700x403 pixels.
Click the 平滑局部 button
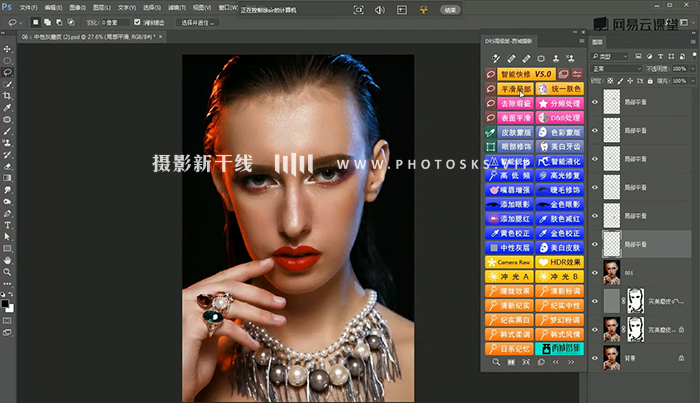pos(515,89)
